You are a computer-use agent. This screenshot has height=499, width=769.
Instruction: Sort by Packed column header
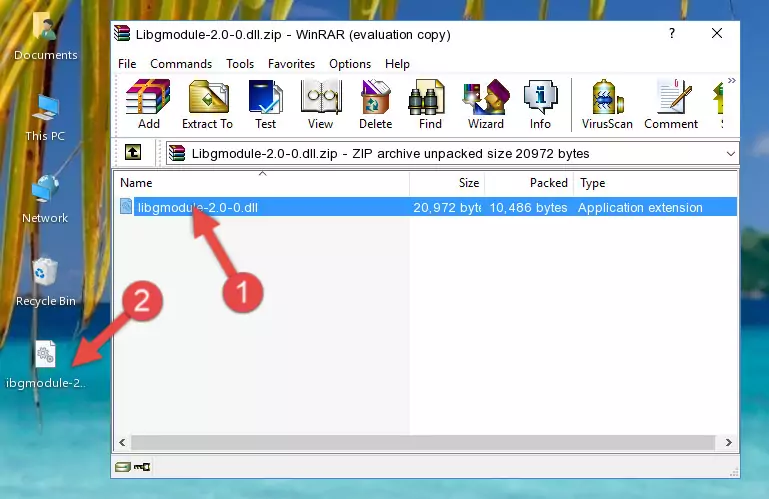coord(529,183)
